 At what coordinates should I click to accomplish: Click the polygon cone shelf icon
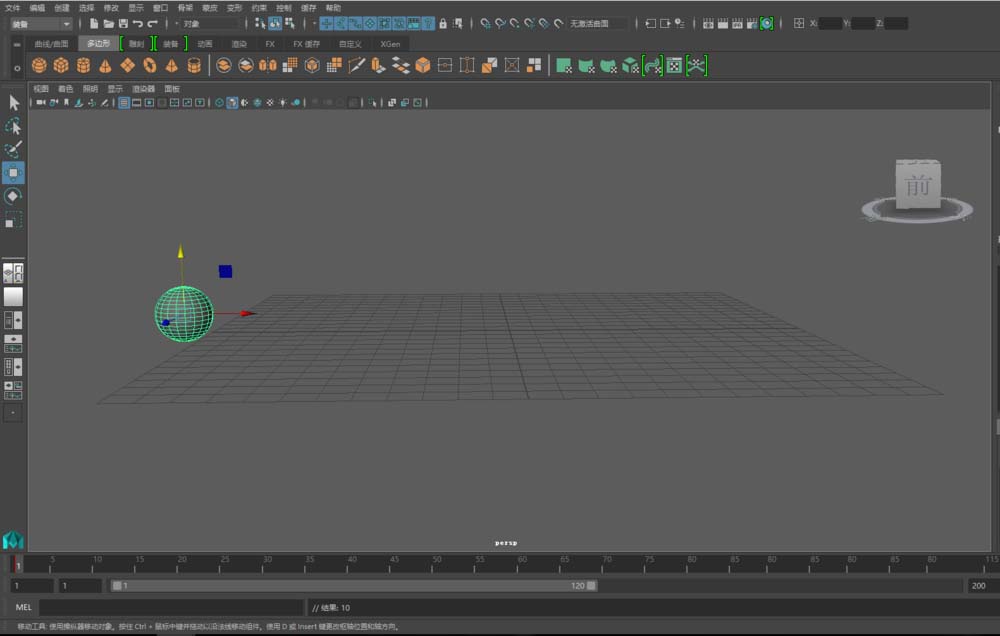tap(105, 66)
